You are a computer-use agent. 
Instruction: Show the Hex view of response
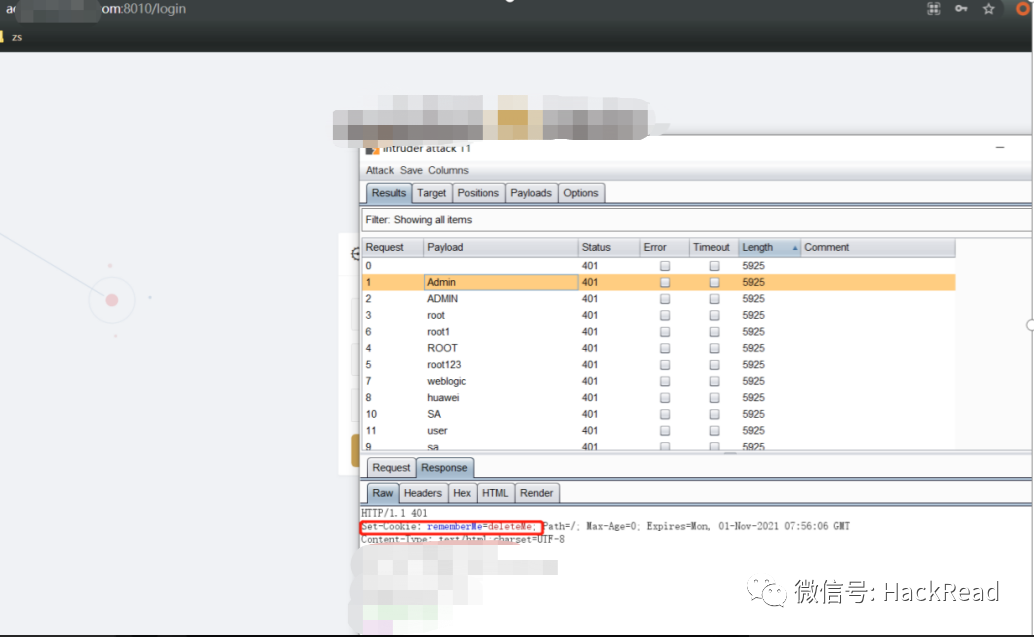click(x=461, y=493)
